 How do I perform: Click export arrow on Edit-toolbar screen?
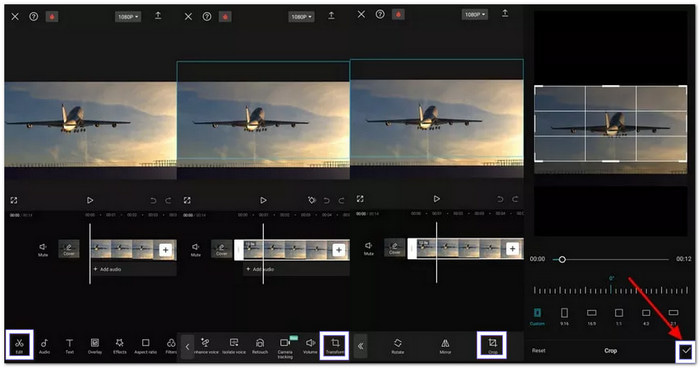(158, 16)
